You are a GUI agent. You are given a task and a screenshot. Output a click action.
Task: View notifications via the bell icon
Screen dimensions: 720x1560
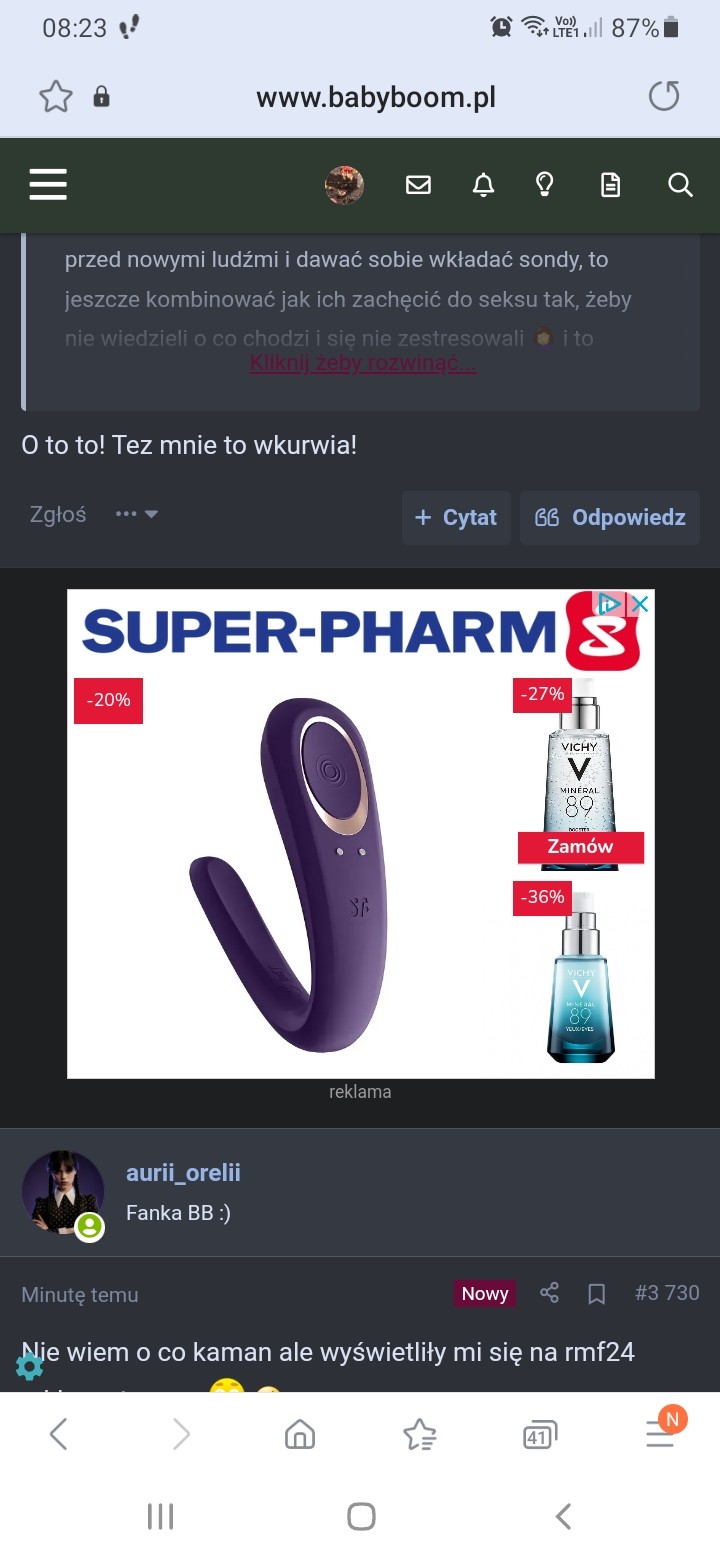(x=483, y=185)
